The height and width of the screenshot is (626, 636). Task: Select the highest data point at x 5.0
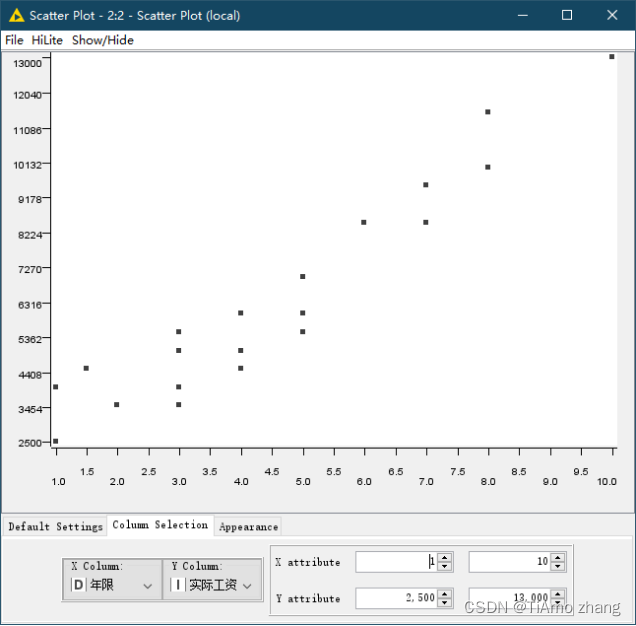[303, 277]
